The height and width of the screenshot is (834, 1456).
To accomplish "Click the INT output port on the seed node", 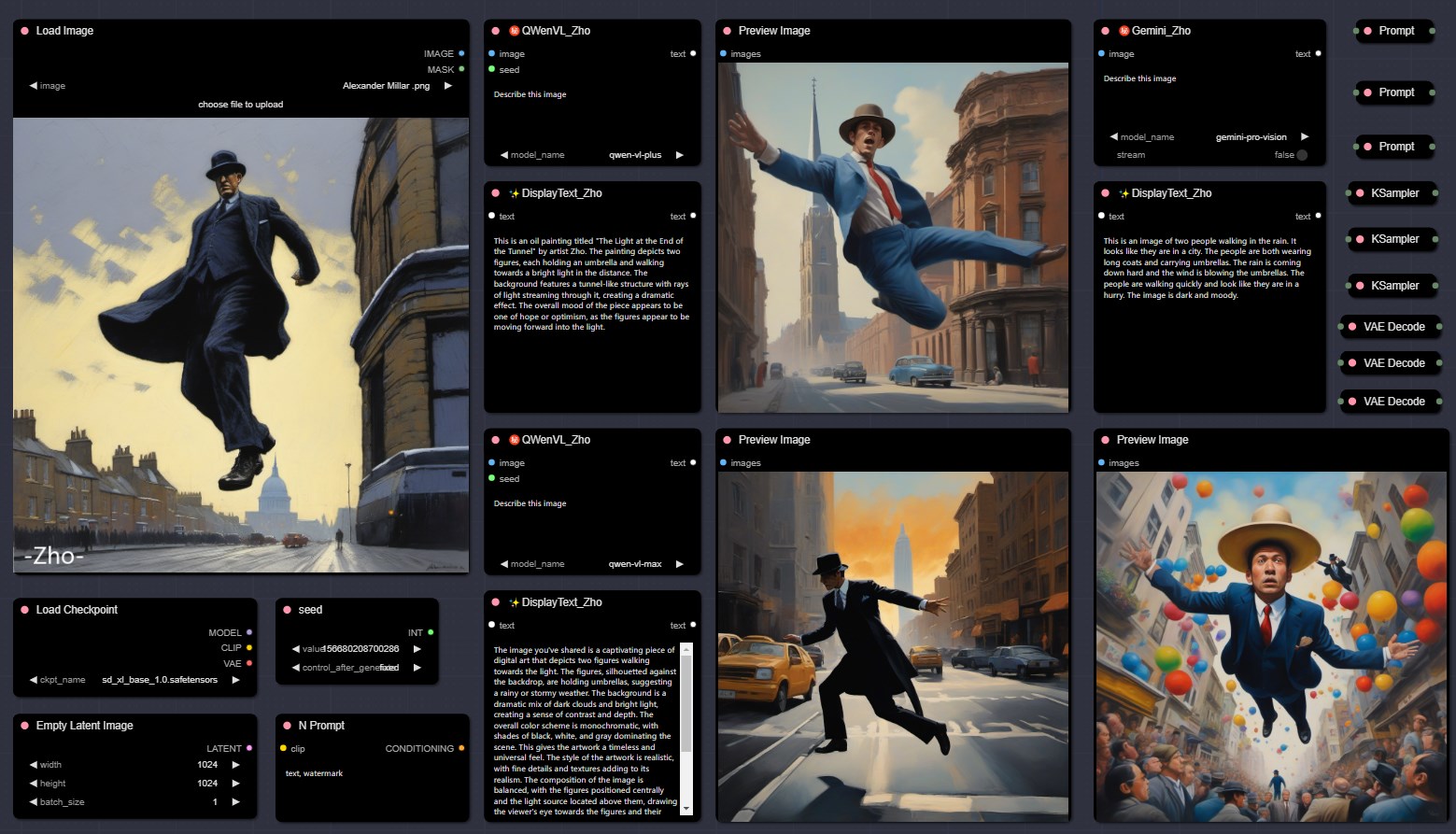I will coord(431,632).
